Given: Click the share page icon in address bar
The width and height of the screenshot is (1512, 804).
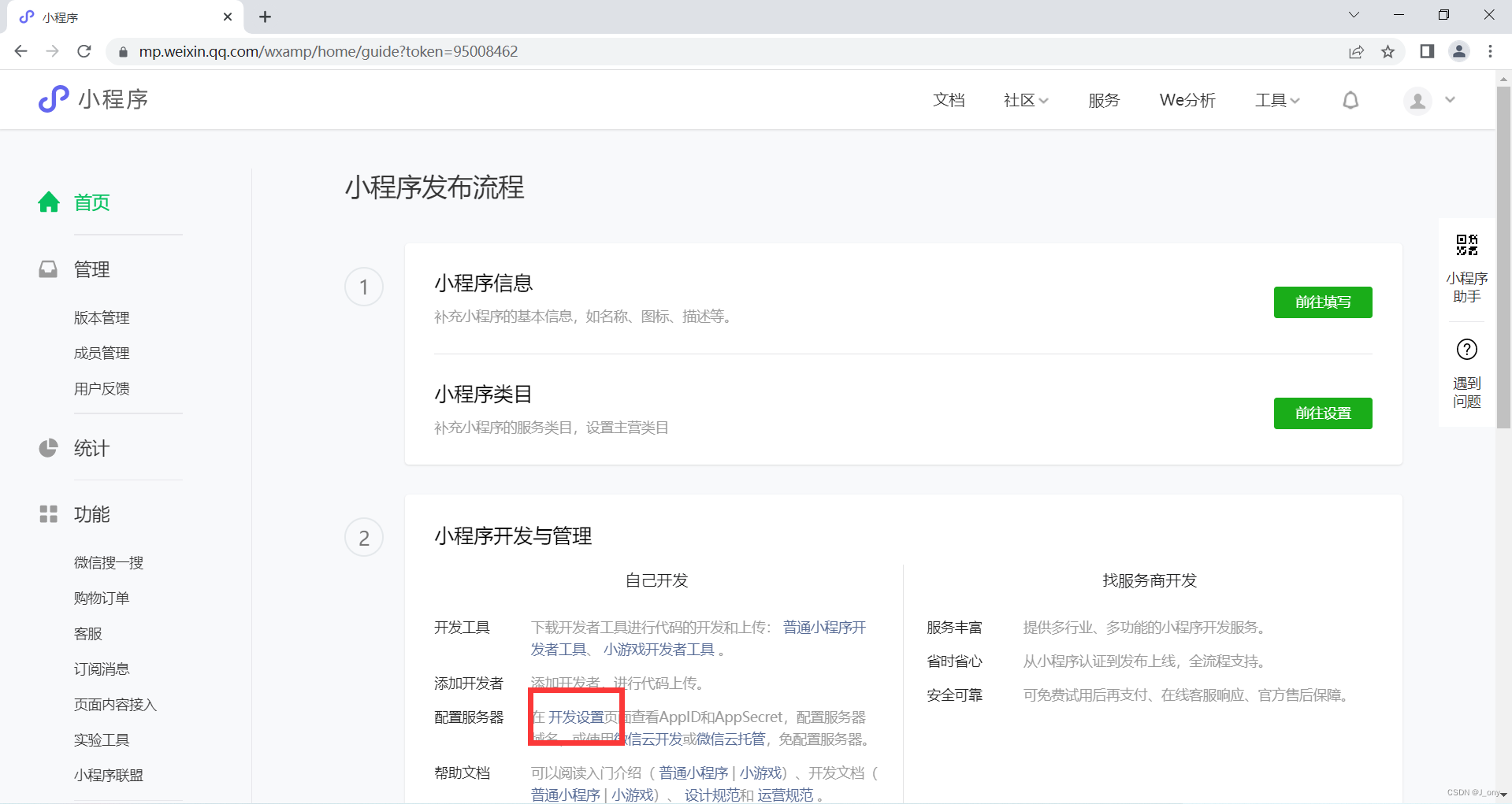Looking at the screenshot, I should (1356, 52).
